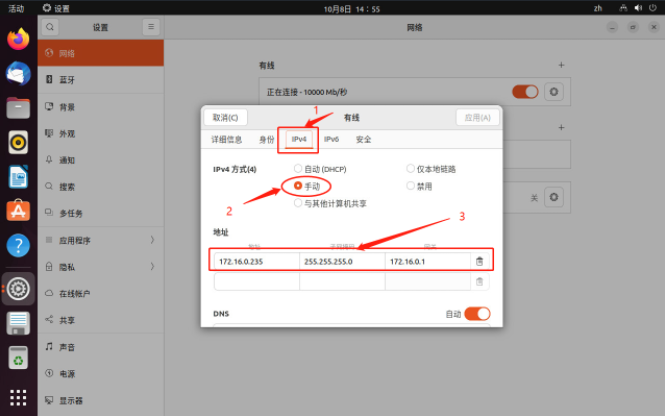The image size is (665, 416).
Task: Open Ubuntu Software store in dock
Action: tap(18, 210)
